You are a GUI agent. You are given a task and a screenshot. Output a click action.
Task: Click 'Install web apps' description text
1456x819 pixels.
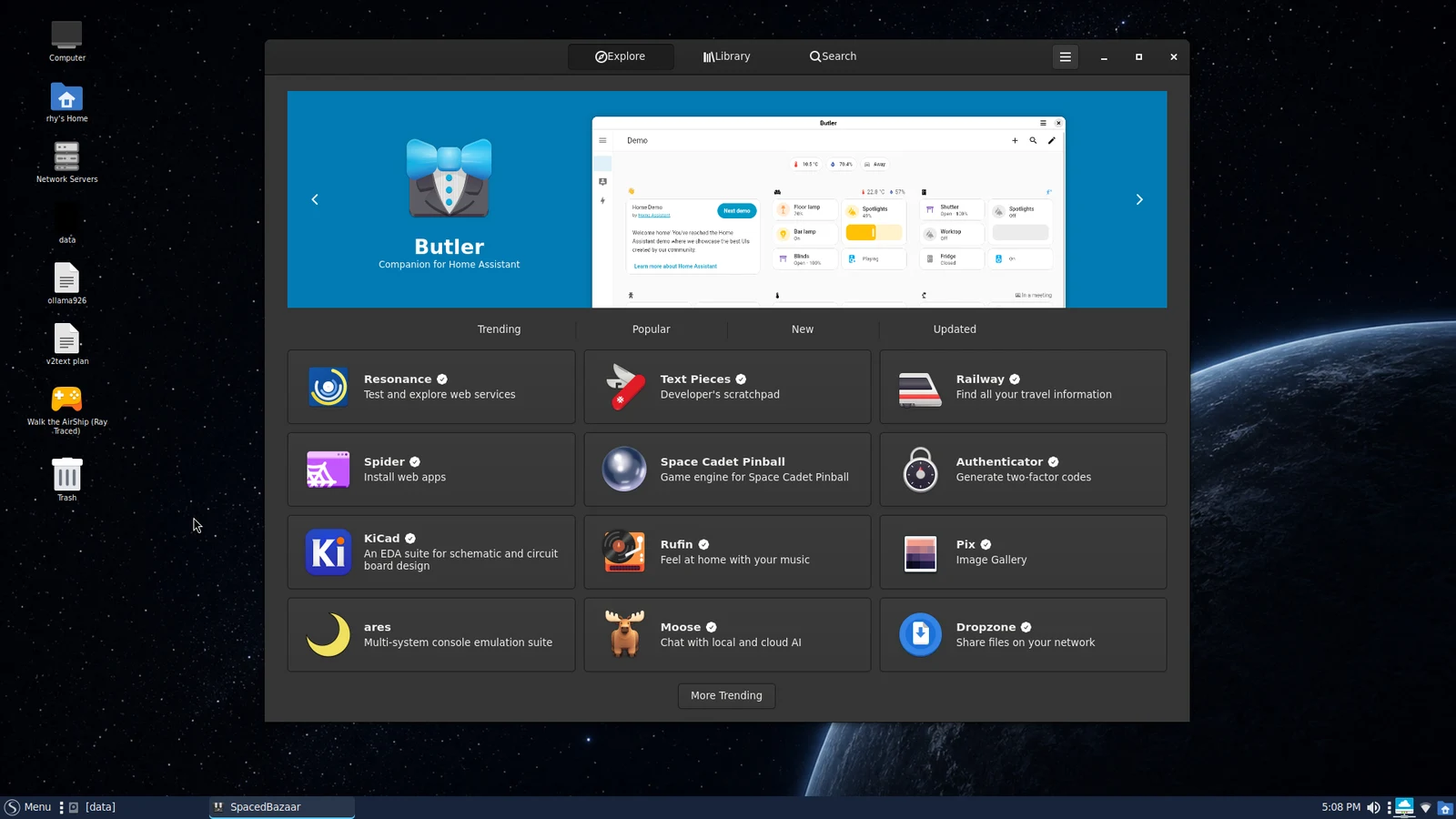pos(405,478)
